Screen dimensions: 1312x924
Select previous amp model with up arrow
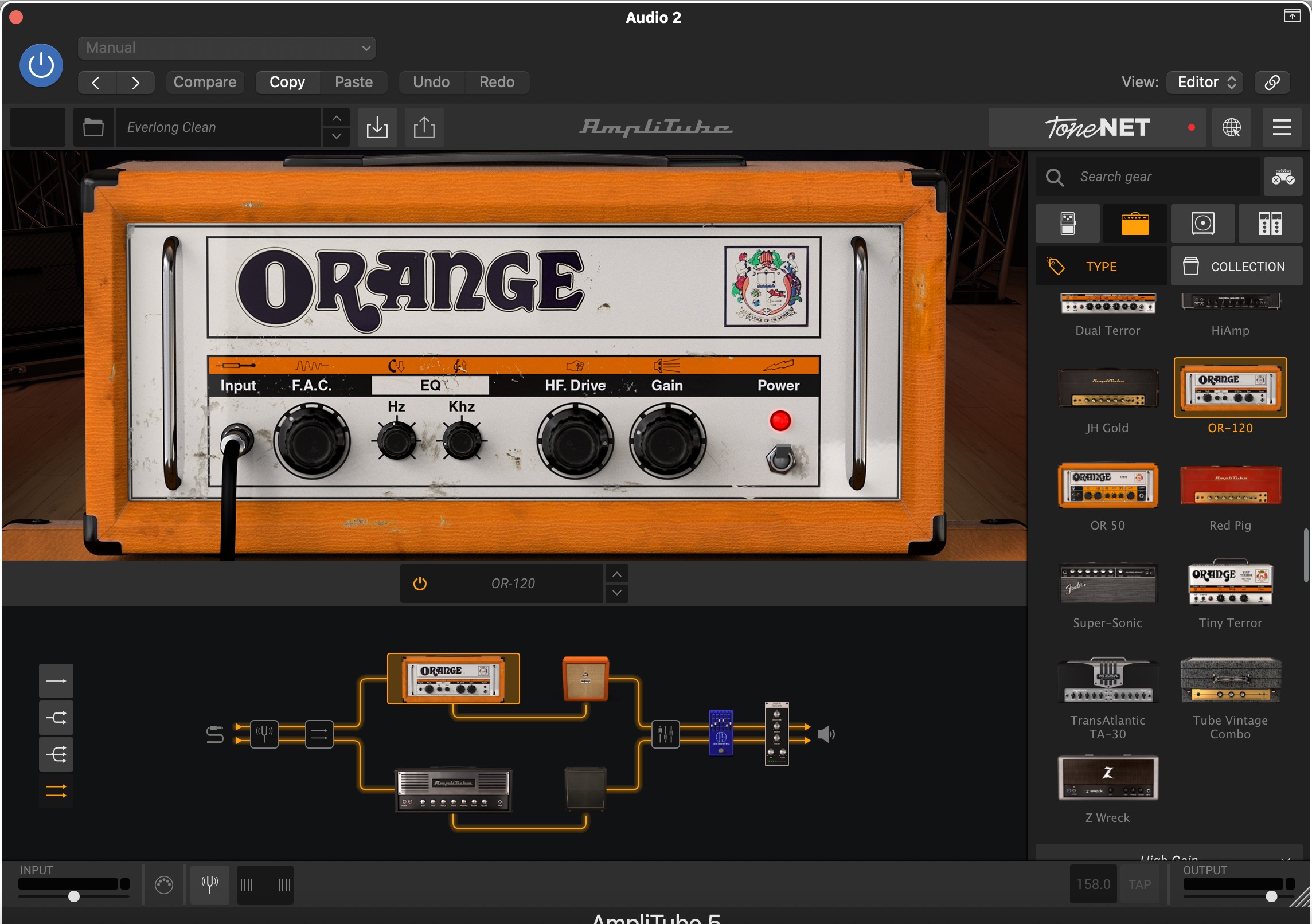(x=616, y=574)
